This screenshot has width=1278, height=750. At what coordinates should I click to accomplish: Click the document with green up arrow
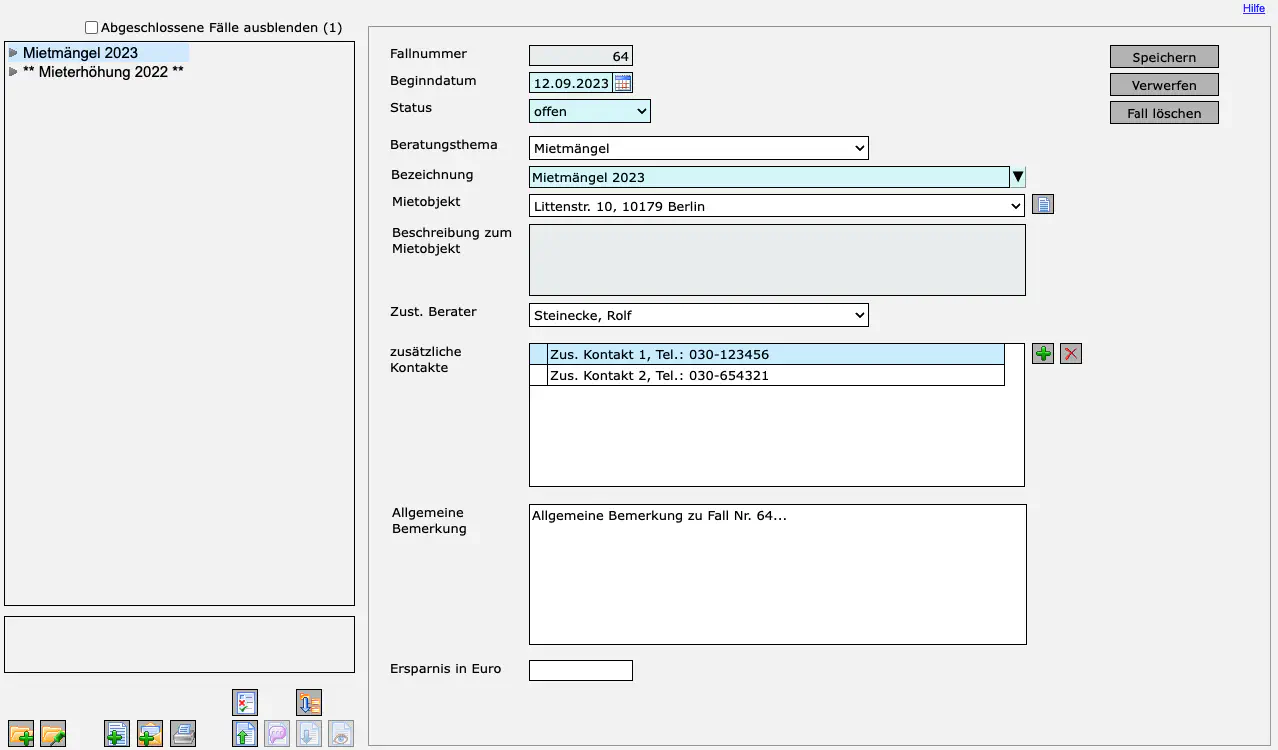click(x=245, y=734)
